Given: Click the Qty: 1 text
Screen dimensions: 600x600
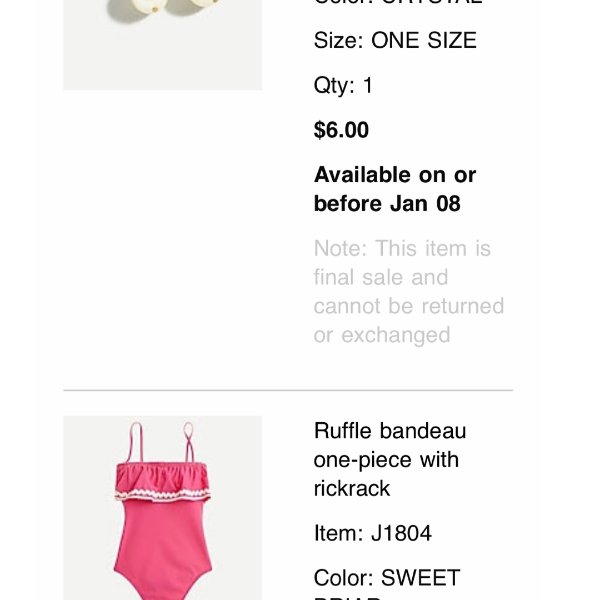Looking at the screenshot, I should (x=343, y=85).
